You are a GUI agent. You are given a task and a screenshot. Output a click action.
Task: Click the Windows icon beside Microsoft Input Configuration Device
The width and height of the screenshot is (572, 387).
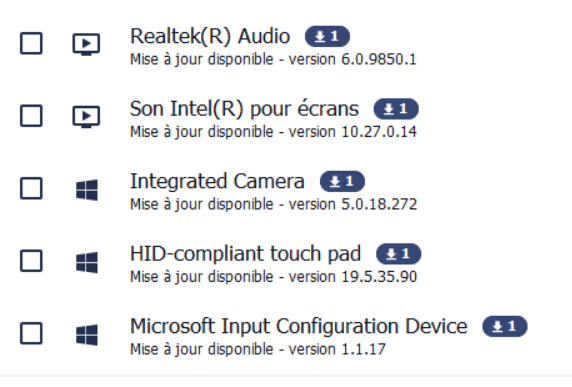tap(87, 335)
